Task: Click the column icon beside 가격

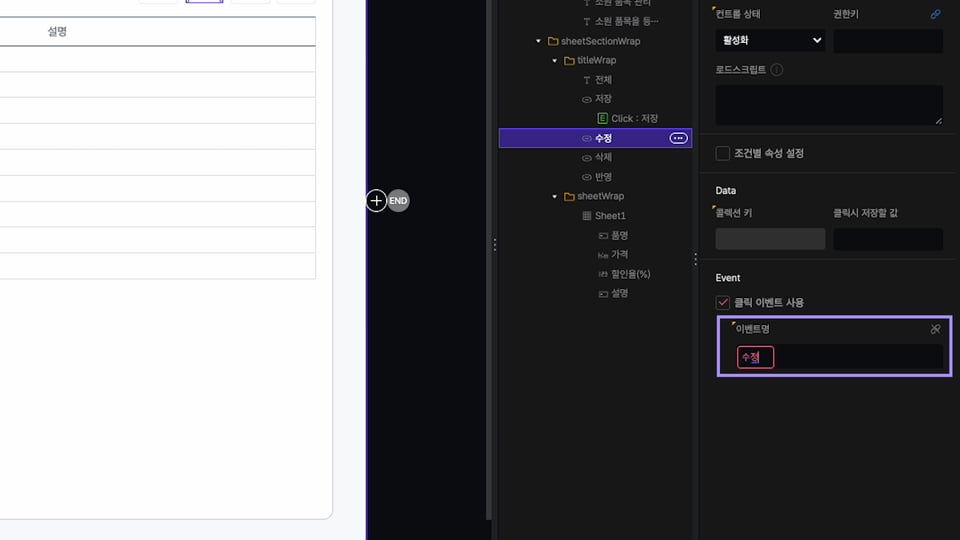Action: click(603, 255)
